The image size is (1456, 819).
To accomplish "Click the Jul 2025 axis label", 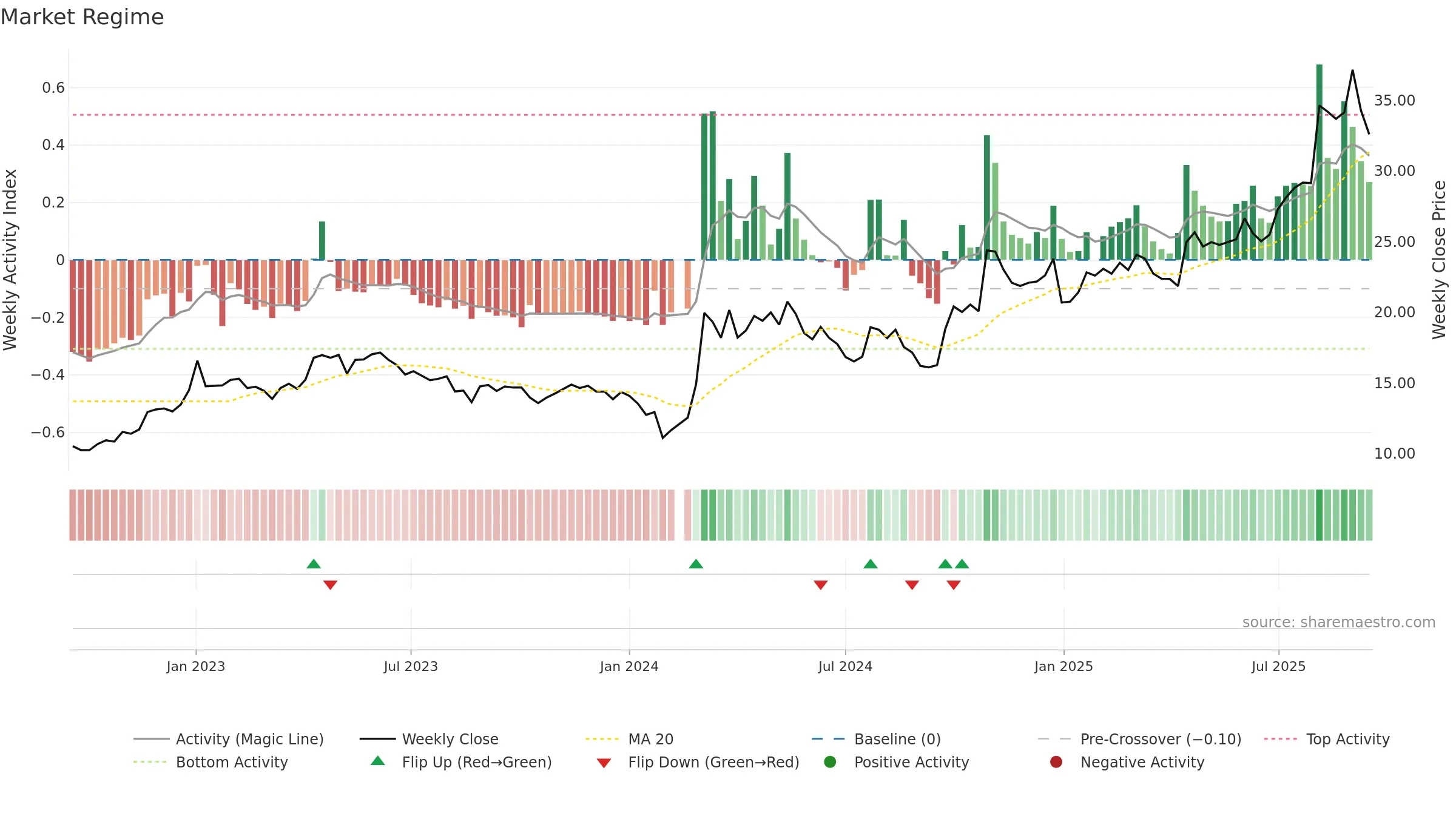I will pos(1278,666).
